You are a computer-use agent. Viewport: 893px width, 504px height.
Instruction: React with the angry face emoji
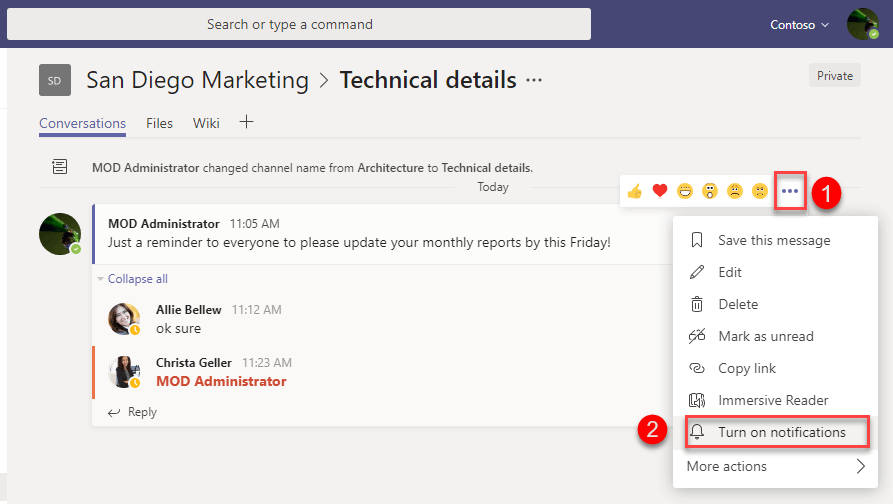click(x=760, y=191)
